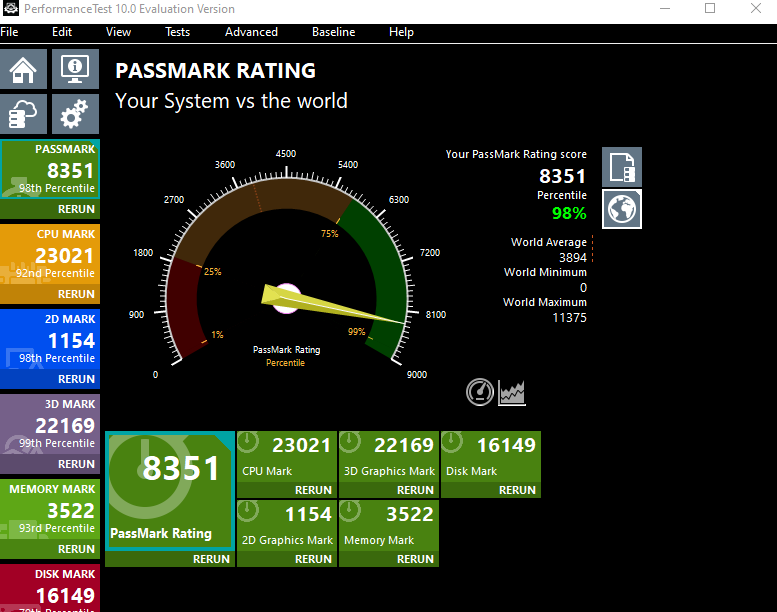
Task: Minimize the PerformanceTest window
Action: [665, 8]
